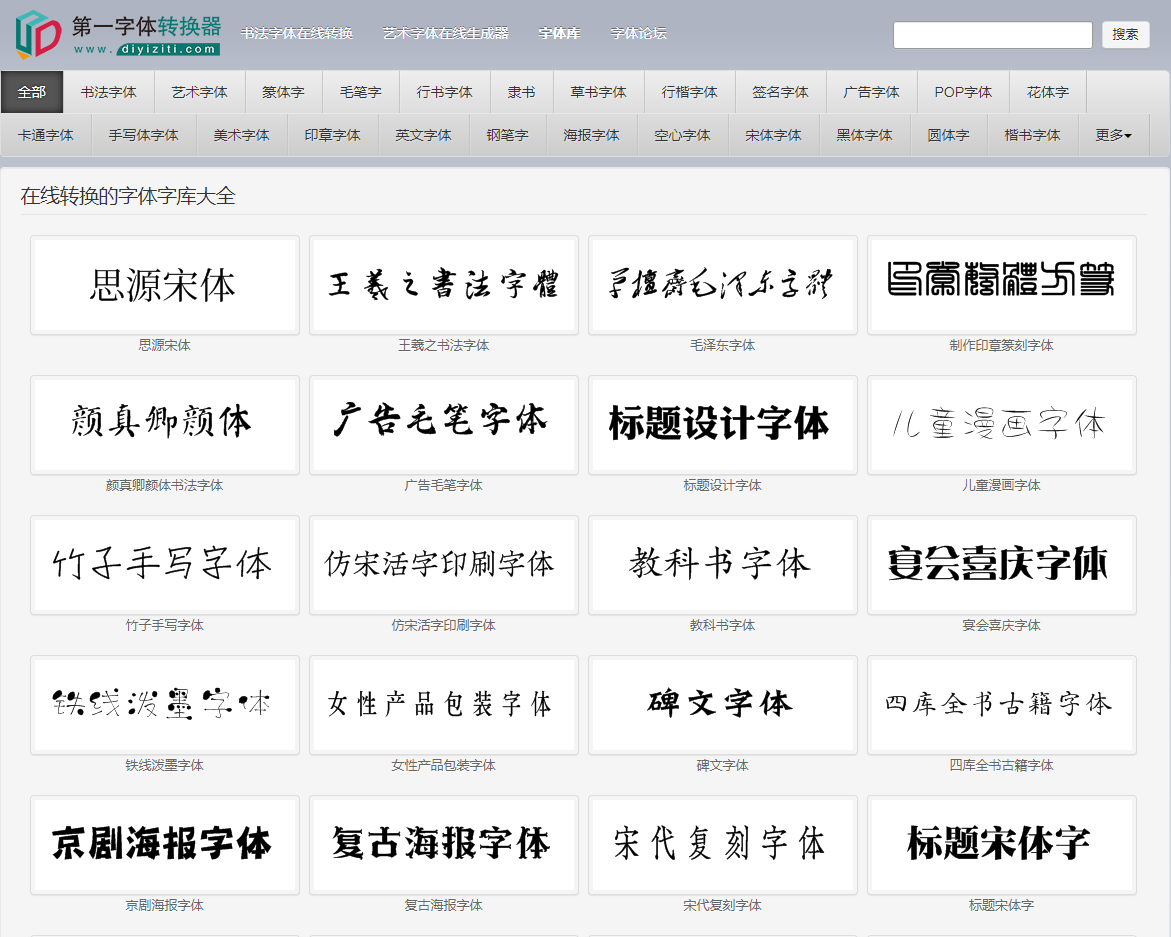Switch to the 毛笔字 category tab

coord(360,91)
